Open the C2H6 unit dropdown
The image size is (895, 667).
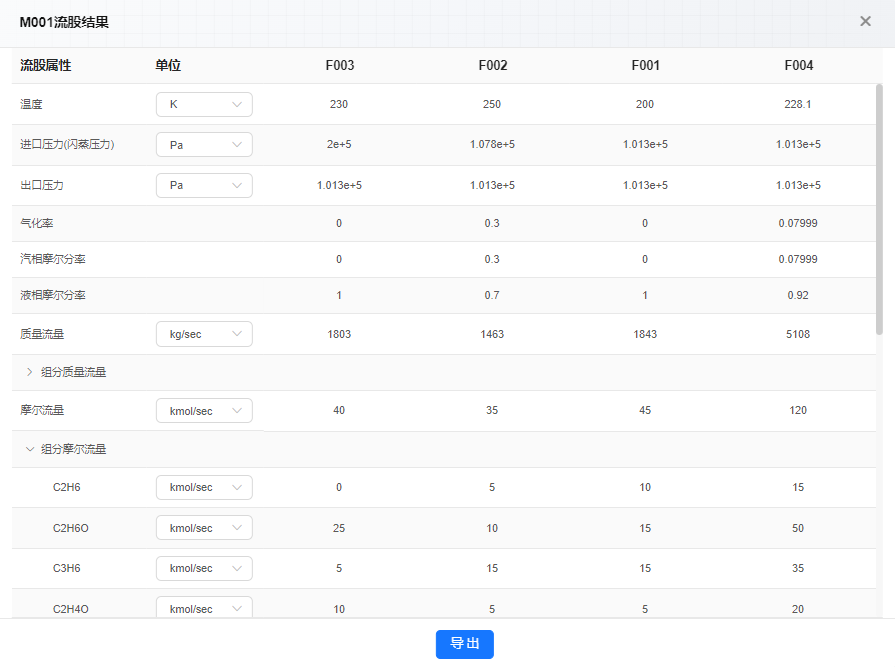point(204,487)
